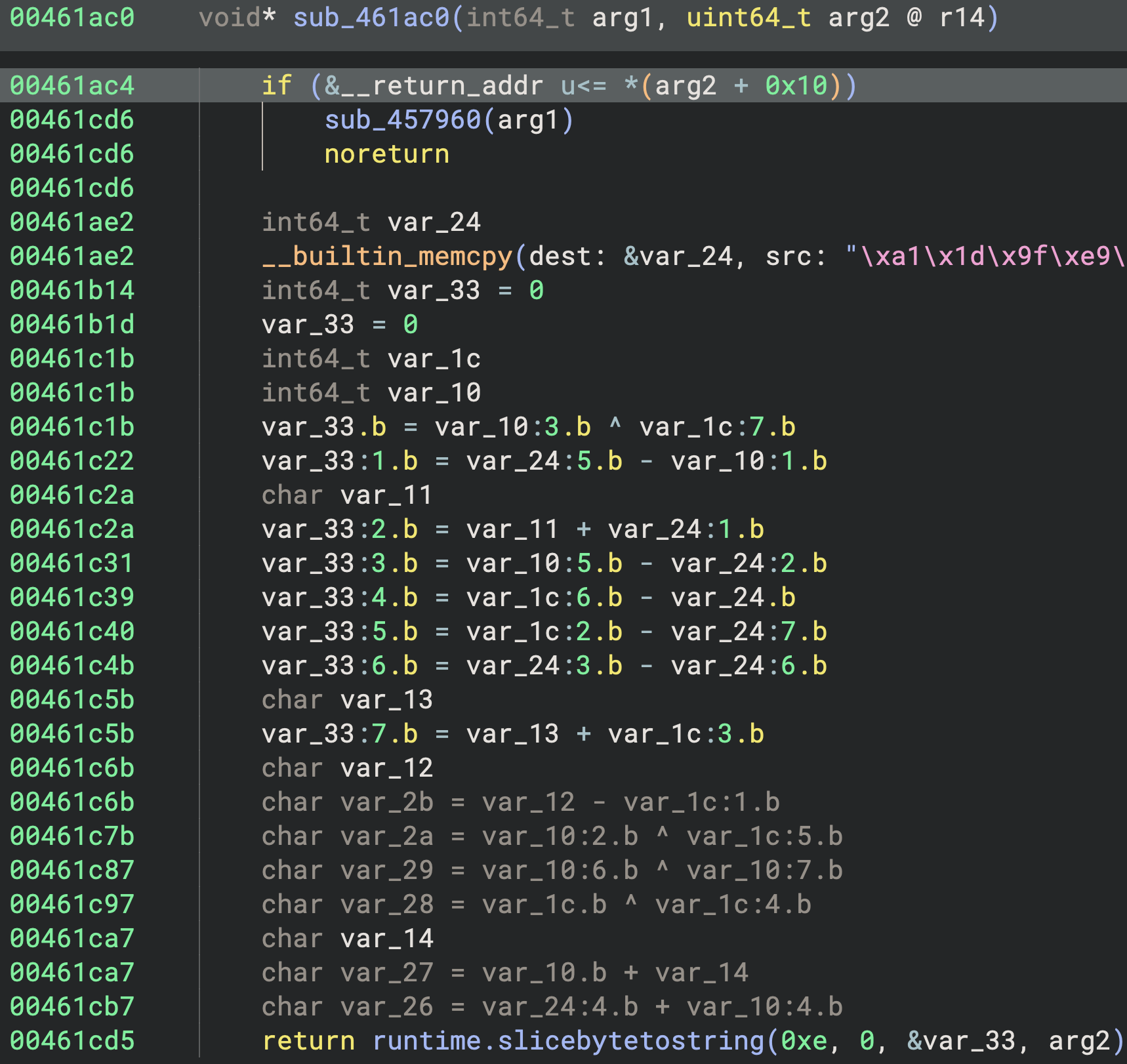Click function name sub_461ac0 in header
Image resolution: width=1127 pixels, height=1064 pixels.
click(372, 18)
